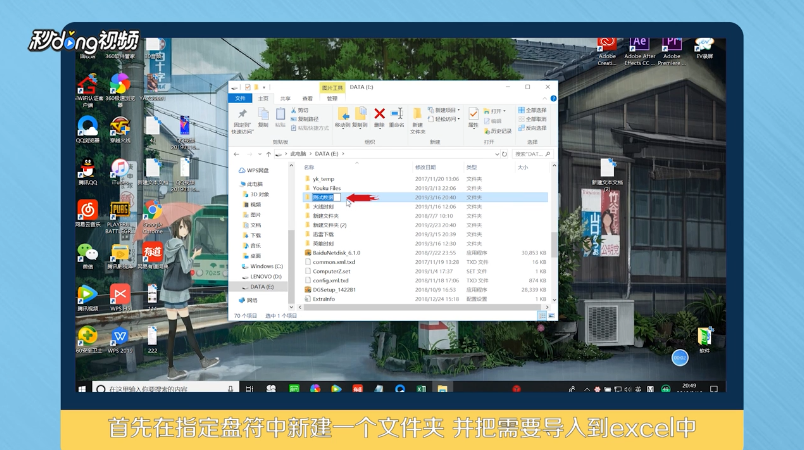Click the horizontal scrollbar in file list

pos(421,308)
